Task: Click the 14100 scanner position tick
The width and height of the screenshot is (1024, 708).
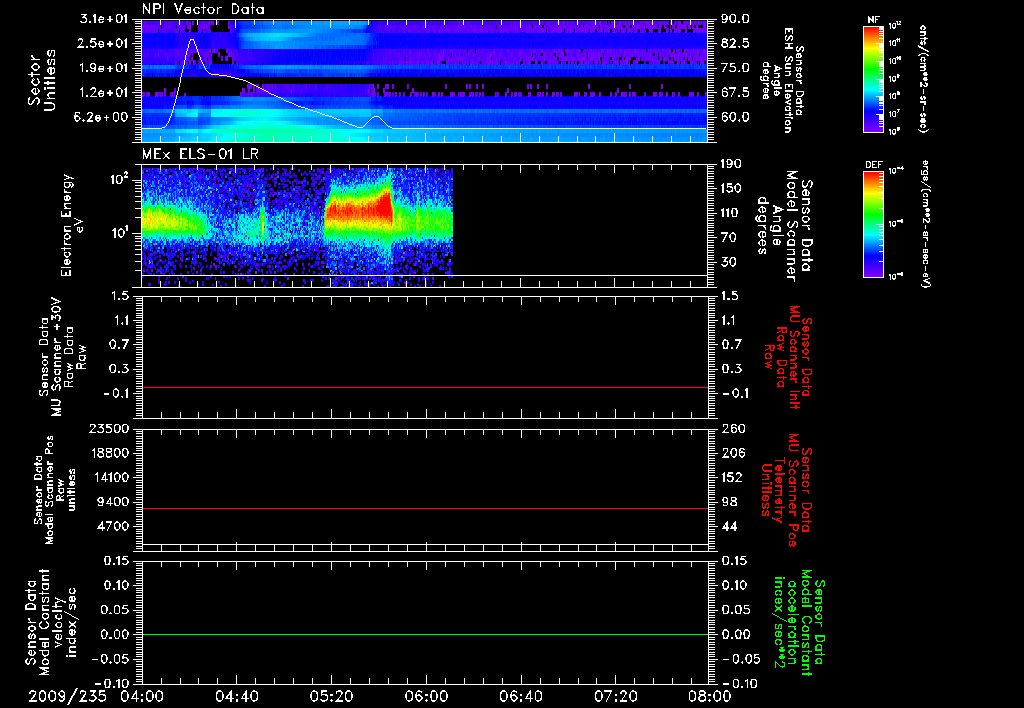Action: (x=110, y=477)
